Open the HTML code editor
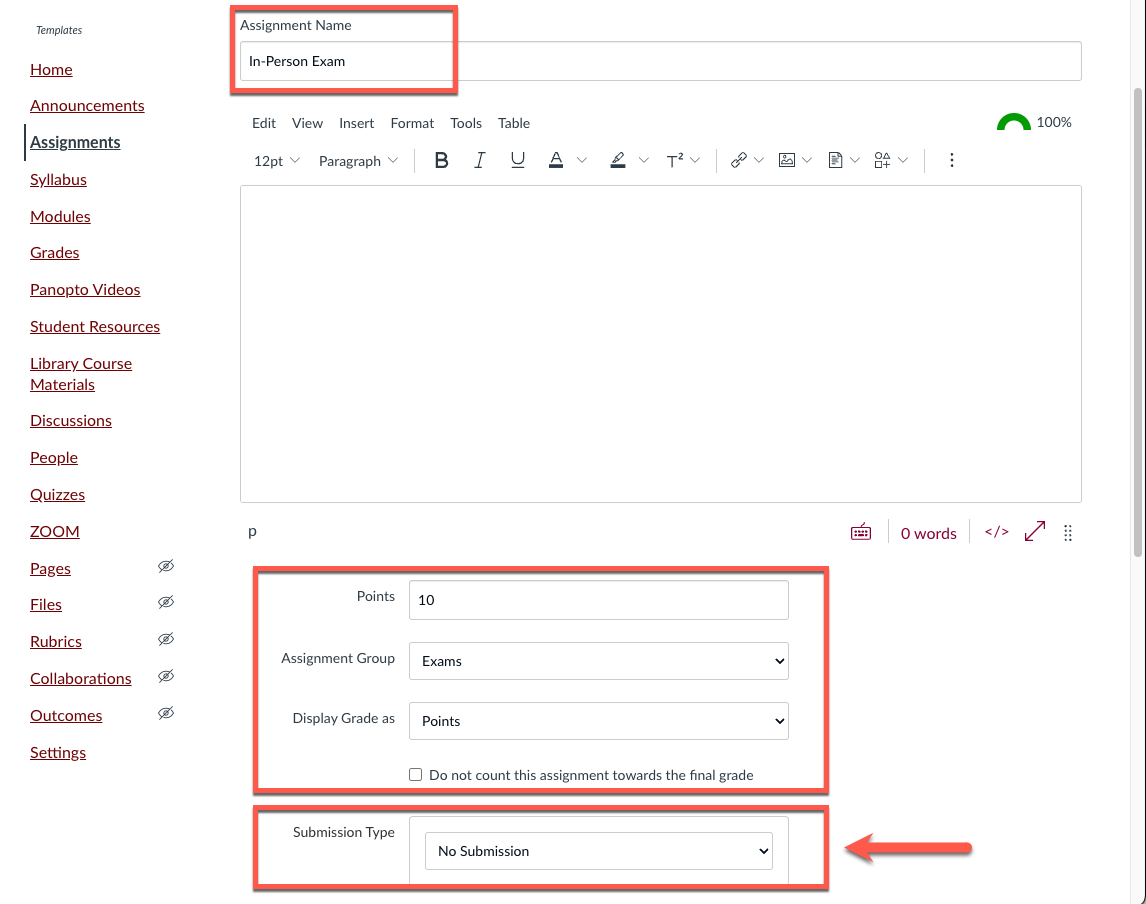The width and height of the screenshot is (1146, 904). point(996,532)
